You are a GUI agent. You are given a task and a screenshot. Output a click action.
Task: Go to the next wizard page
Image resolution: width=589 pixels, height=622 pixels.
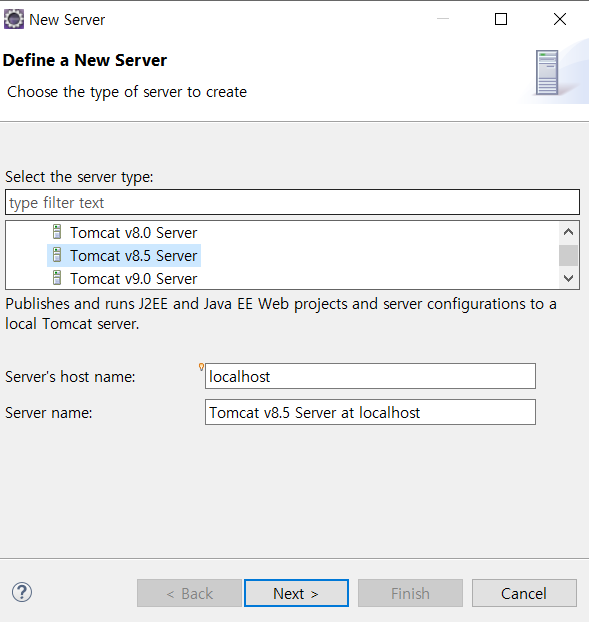pyautogui.click(x=296, y=593)
